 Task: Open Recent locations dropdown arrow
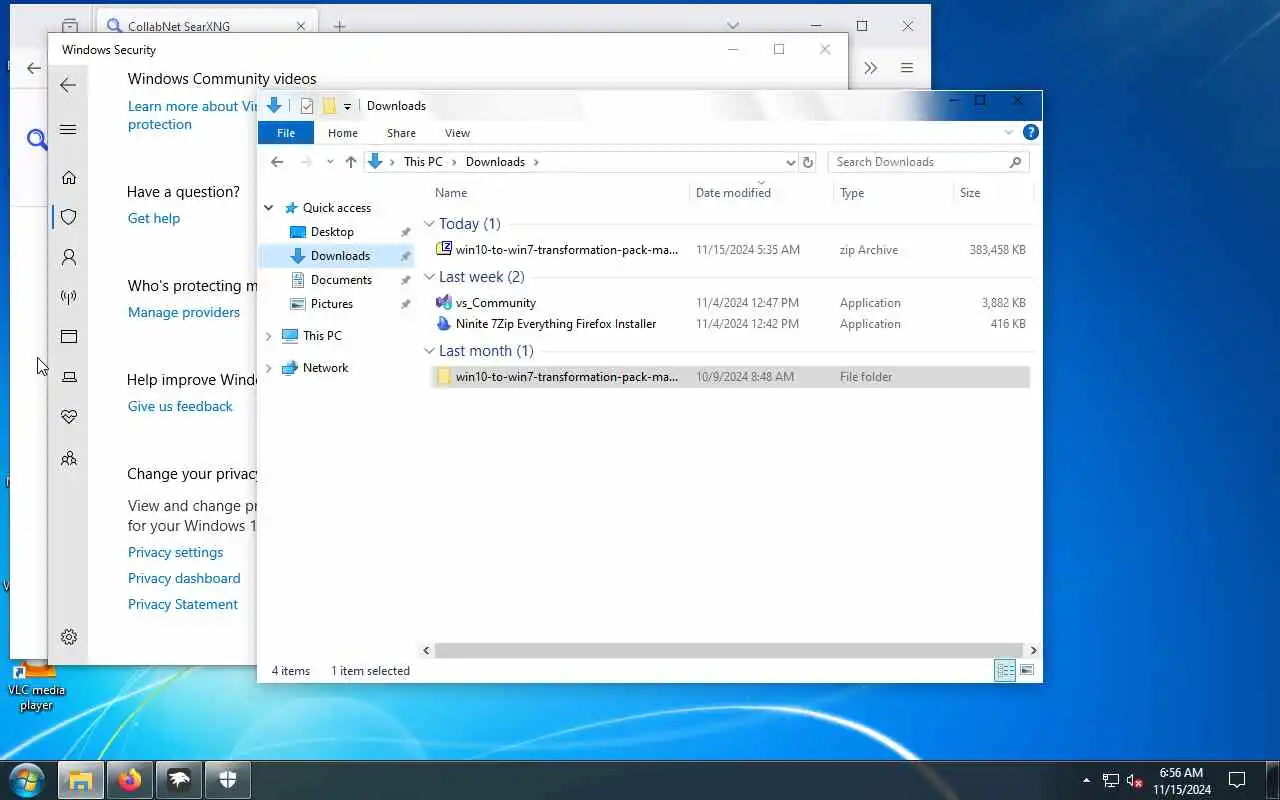click(x=330, y=162)
